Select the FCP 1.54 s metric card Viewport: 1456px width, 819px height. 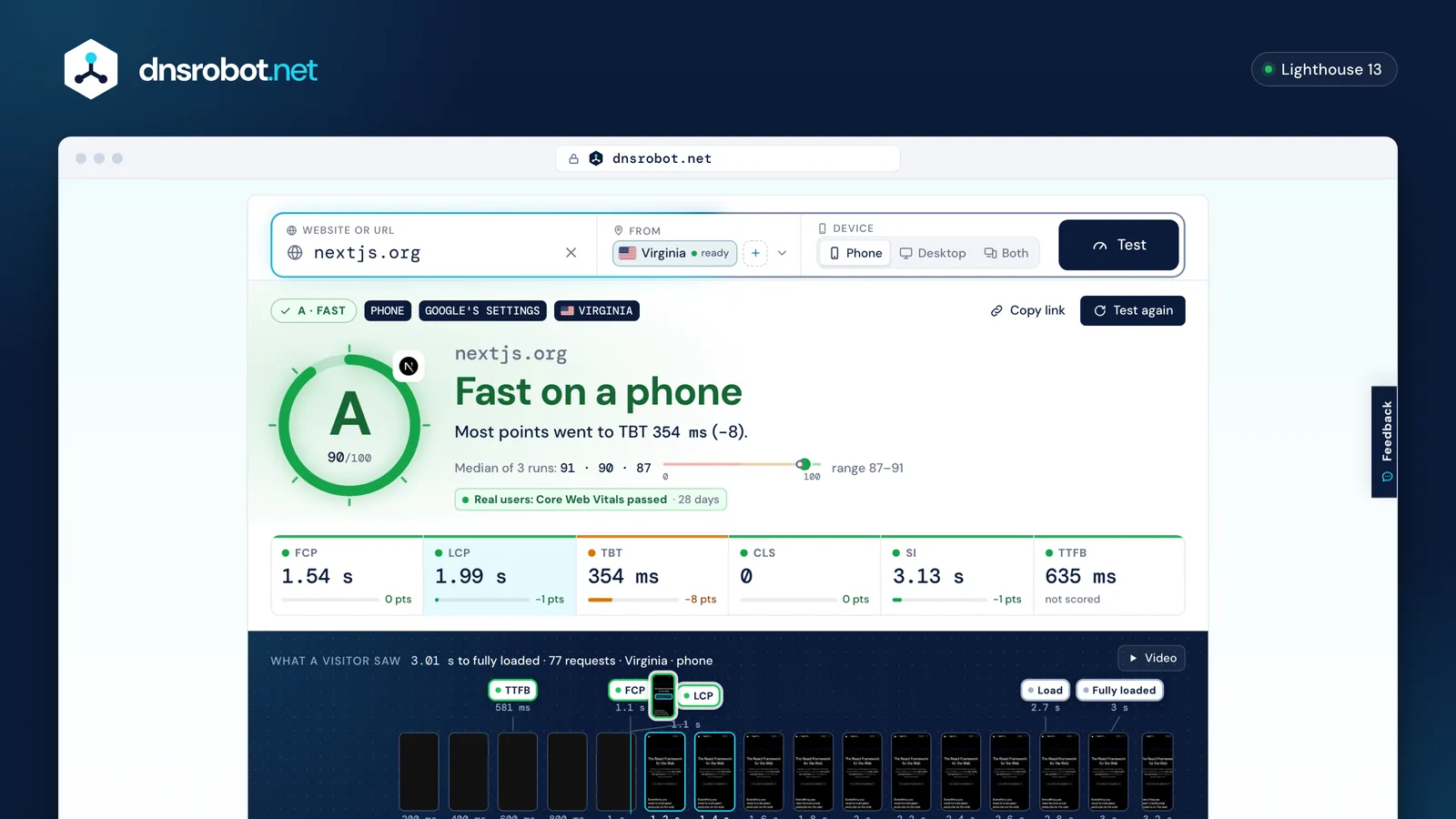click(x=347, y=575)
